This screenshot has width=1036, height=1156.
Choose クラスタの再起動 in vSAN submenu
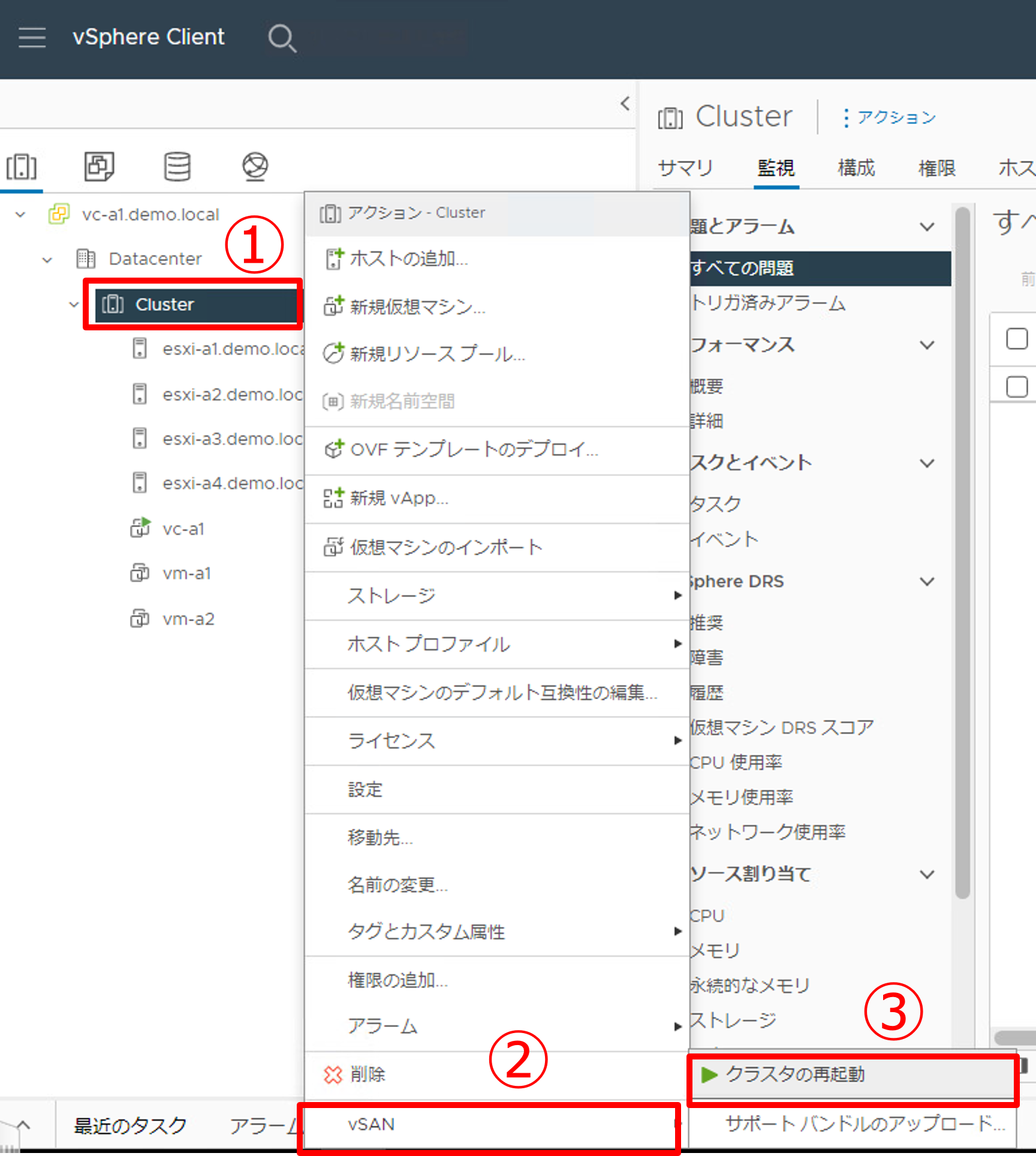pyautogui.click(x=851, y=1074)
